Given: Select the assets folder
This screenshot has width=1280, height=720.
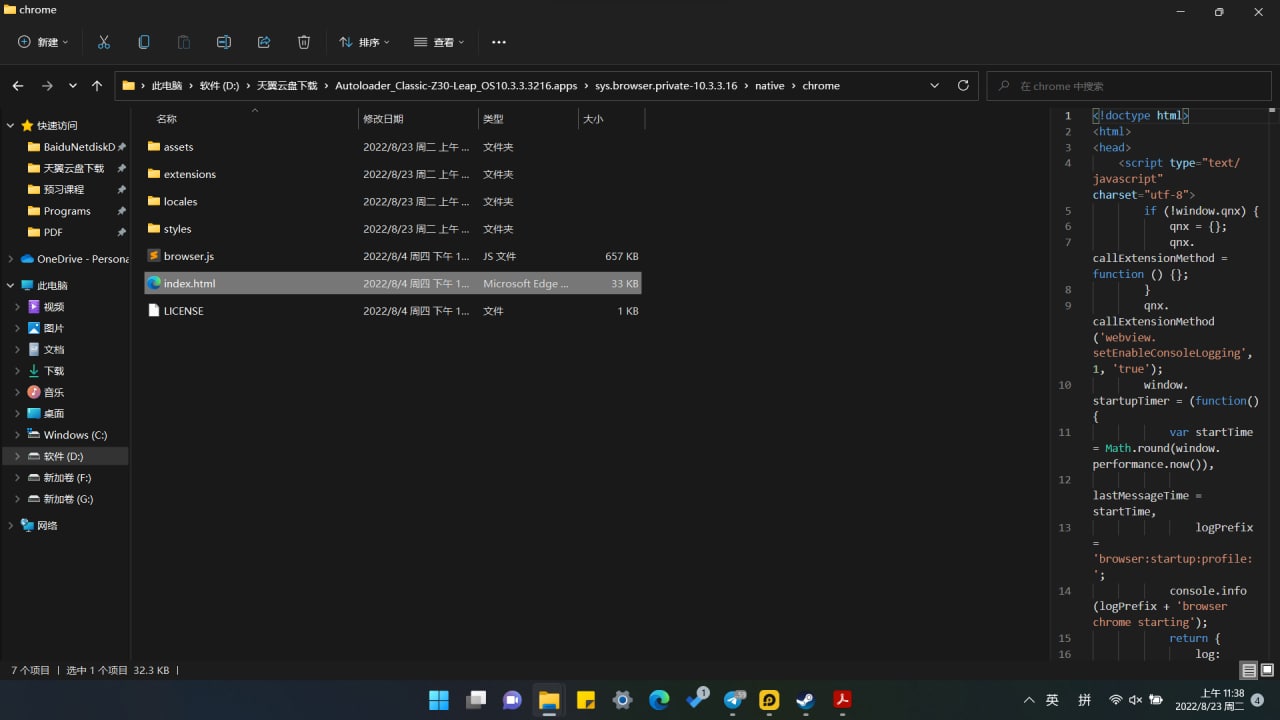Looking at the screenshot, I should (393, 147).
